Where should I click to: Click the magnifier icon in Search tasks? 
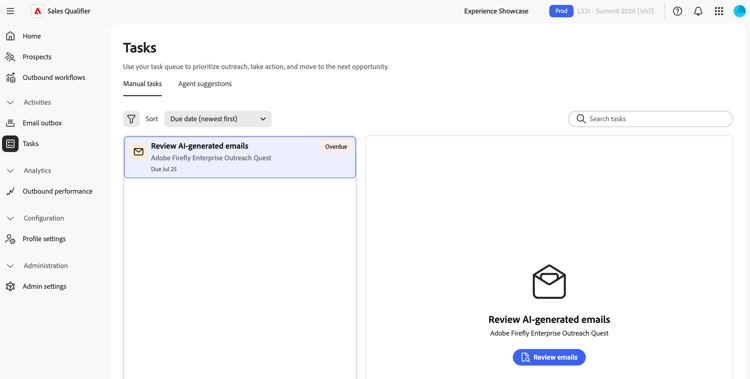coord(581,119)
